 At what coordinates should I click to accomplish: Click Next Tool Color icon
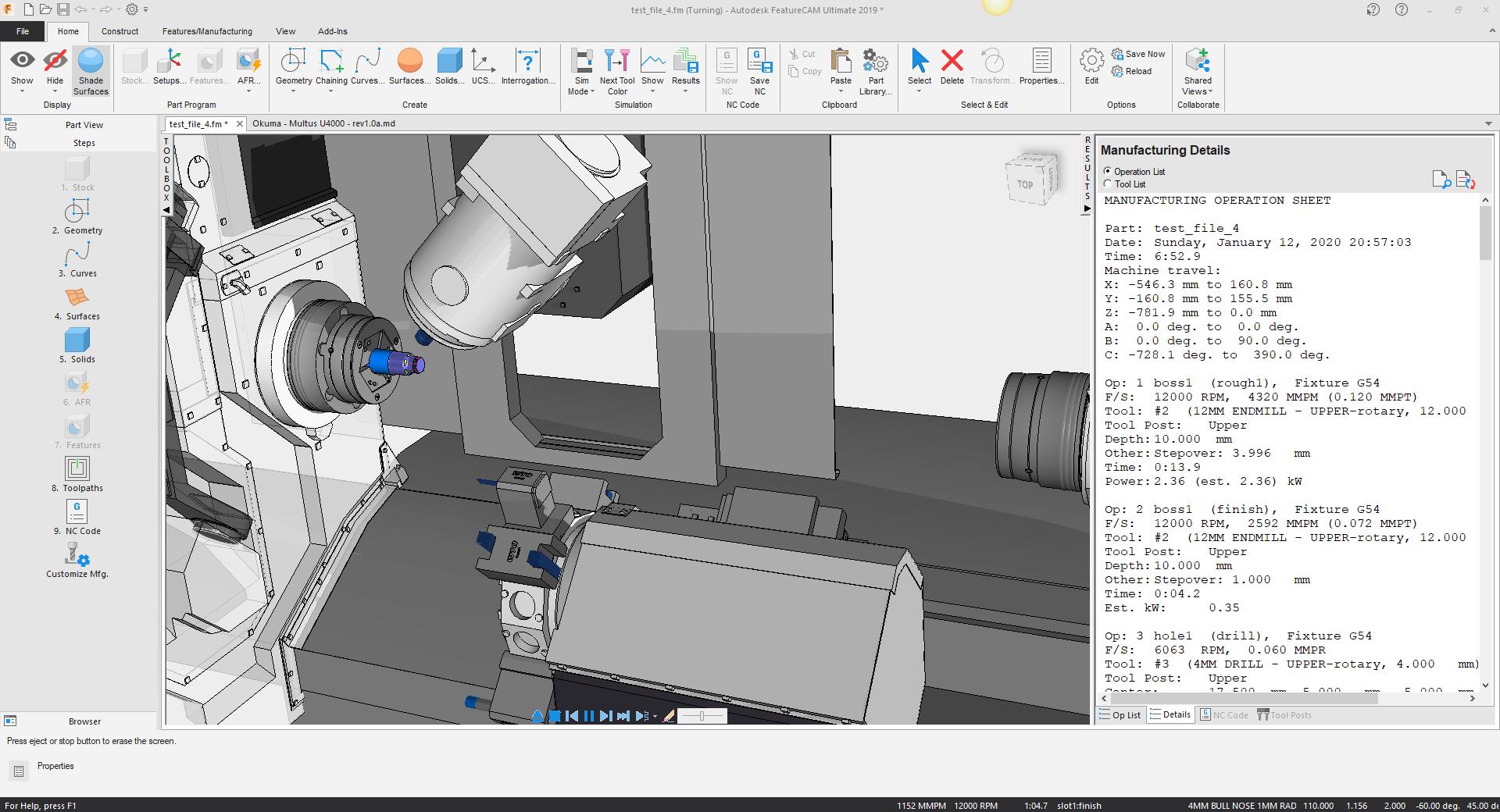tap(617, 62)
